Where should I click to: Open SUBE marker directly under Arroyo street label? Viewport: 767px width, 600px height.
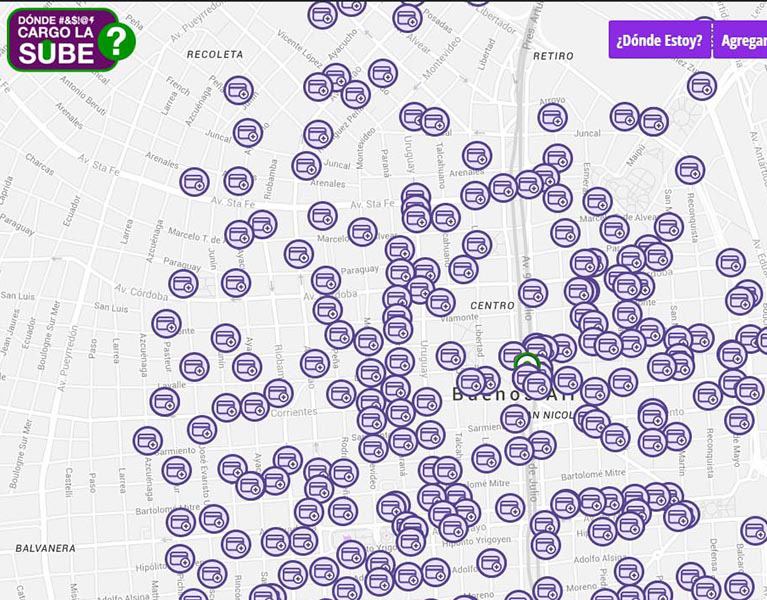click(x=552, y=117)
